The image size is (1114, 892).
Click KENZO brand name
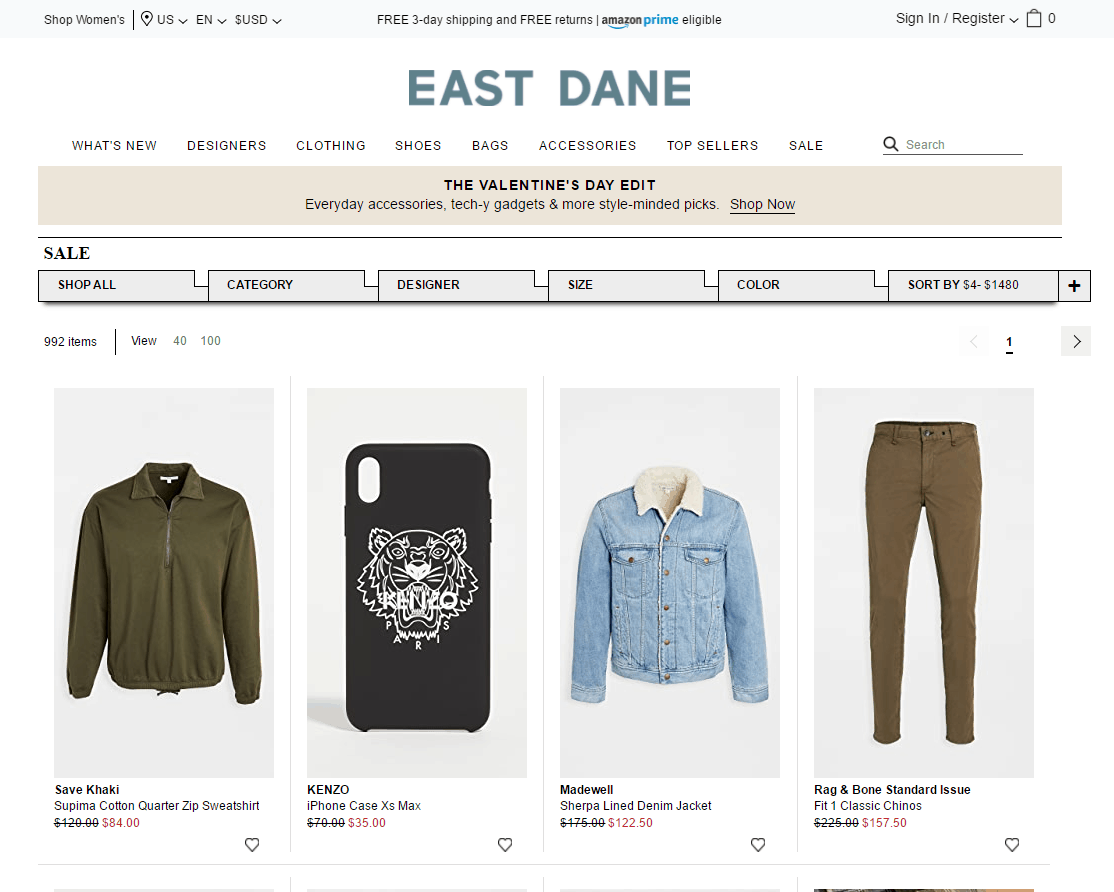click(328, 790)
